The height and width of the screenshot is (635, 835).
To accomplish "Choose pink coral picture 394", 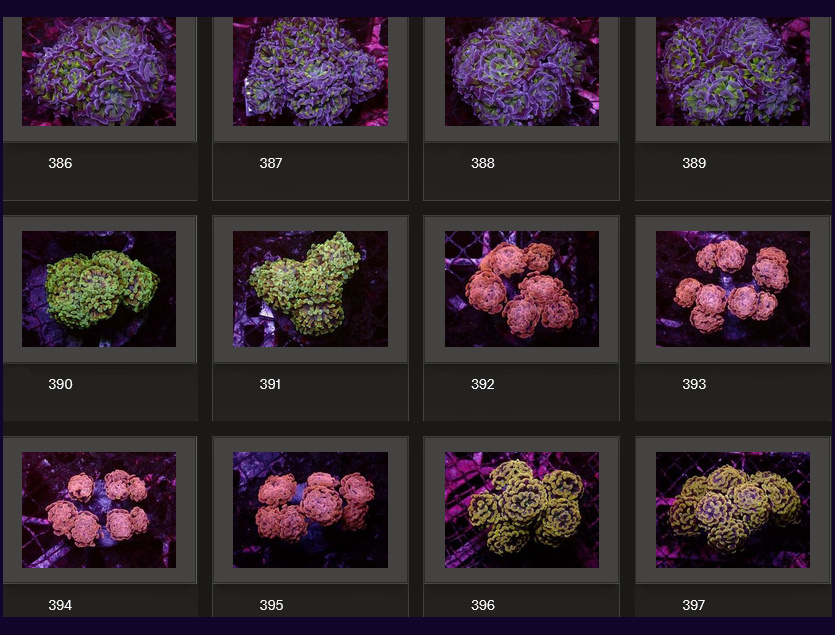I will pos(99,510).
